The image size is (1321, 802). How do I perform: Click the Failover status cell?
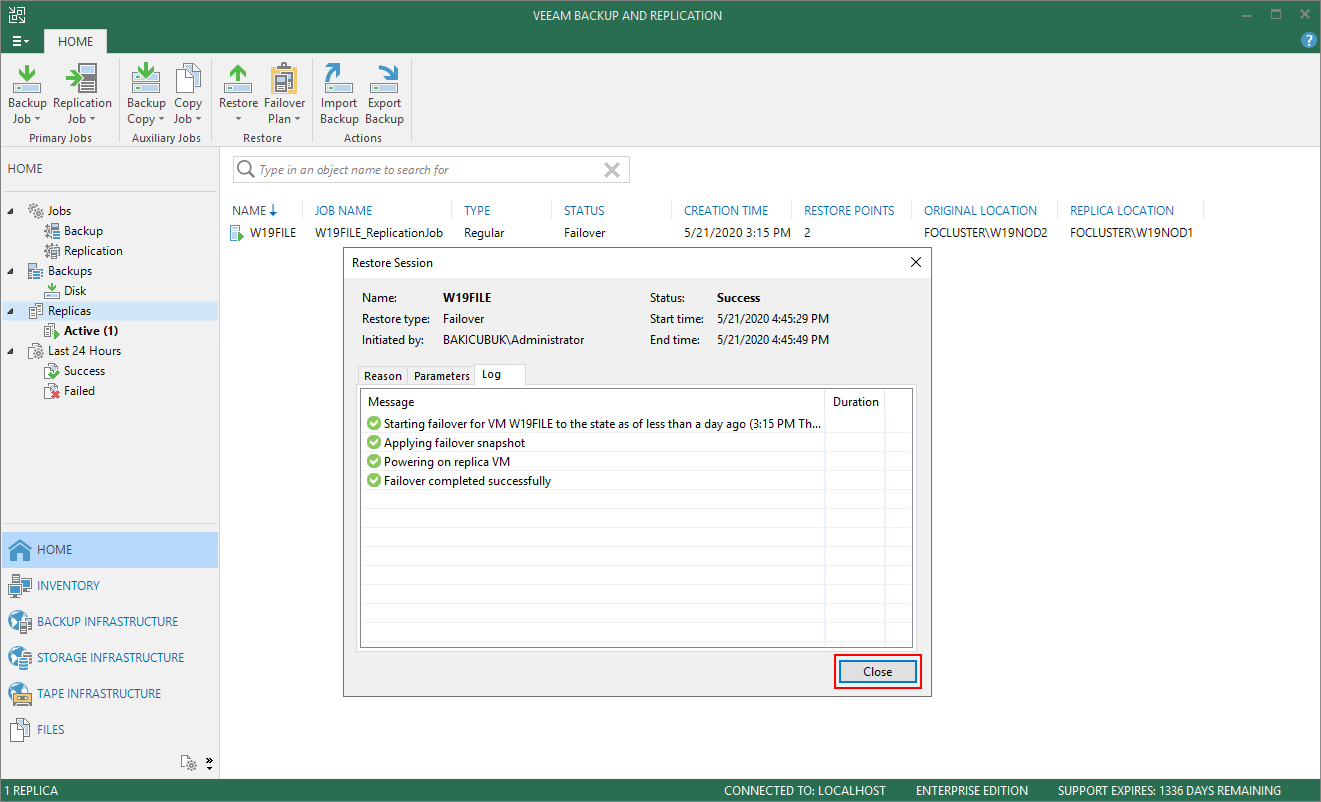coord(584,233)
